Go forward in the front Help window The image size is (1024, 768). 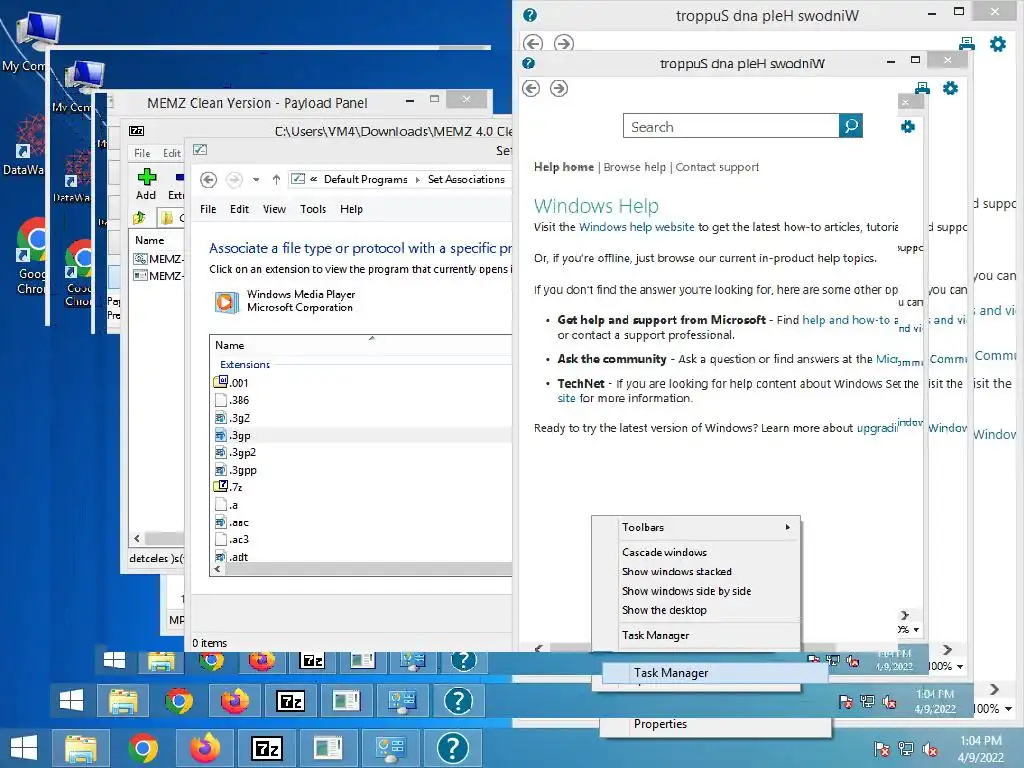coord(559,88)
